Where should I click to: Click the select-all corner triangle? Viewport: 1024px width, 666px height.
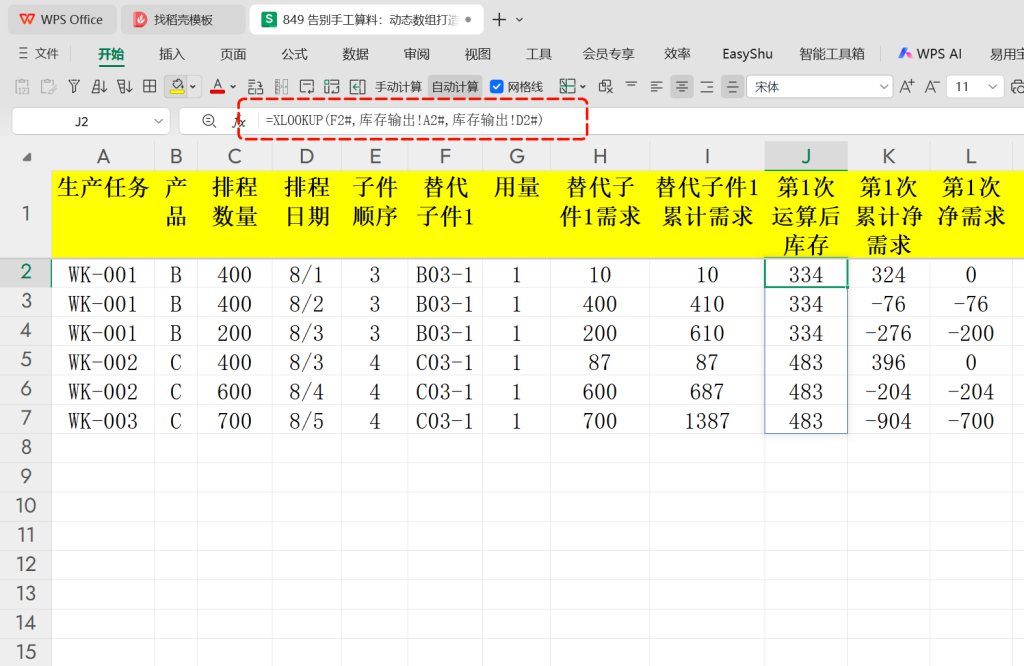(x=27, y=157)
